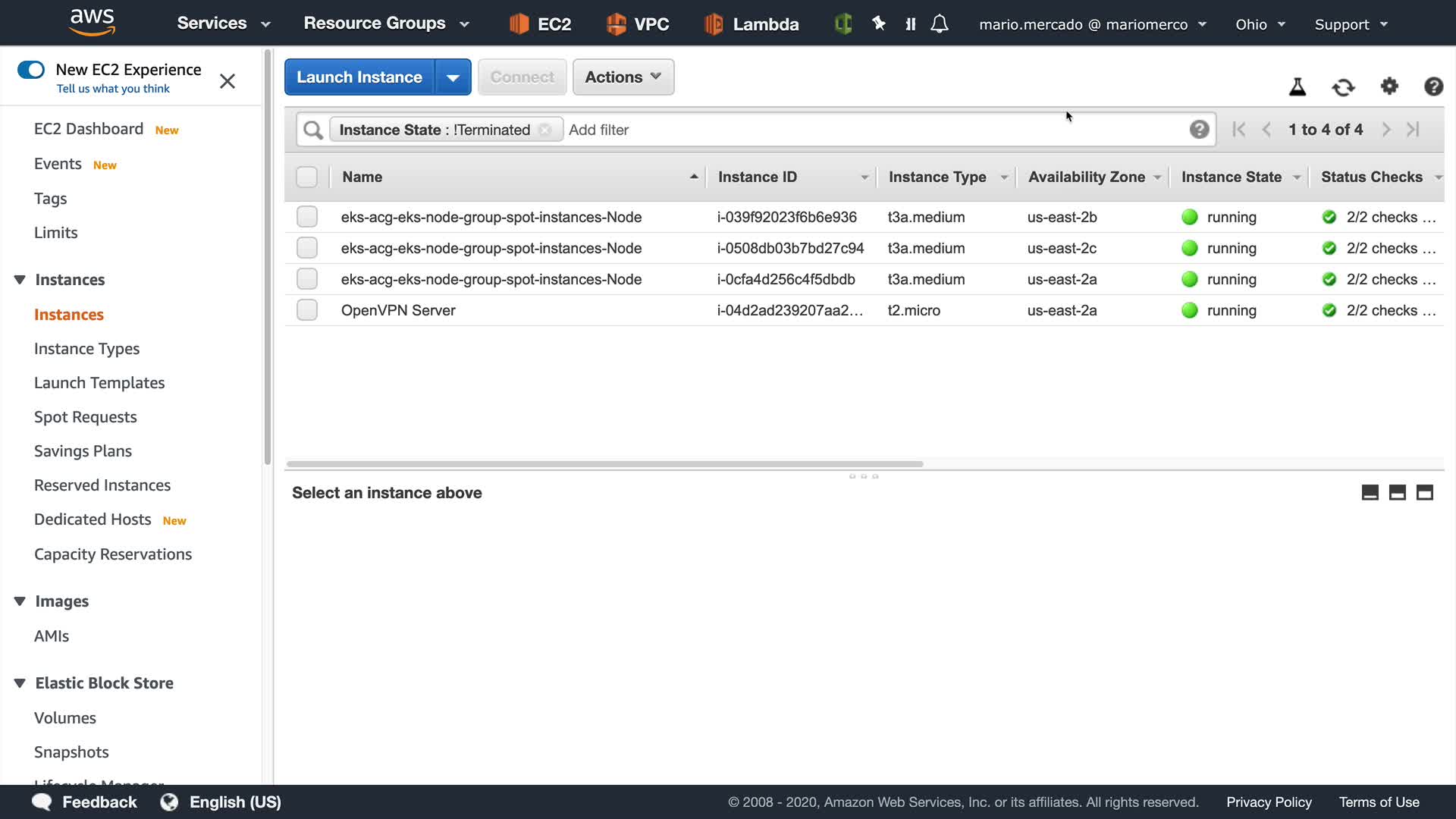Open the help question mark icon

point(1433,86)
